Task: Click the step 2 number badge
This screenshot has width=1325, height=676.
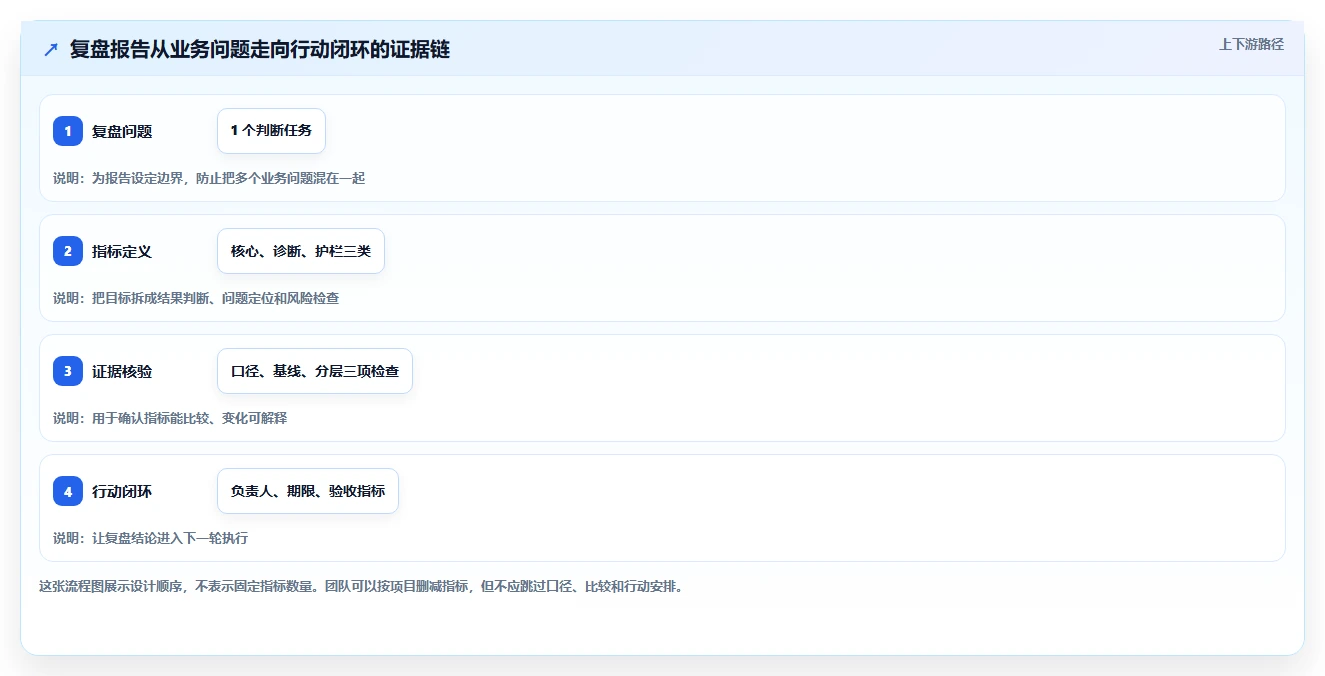Action: pyautogui.click(x=68, y=251)
